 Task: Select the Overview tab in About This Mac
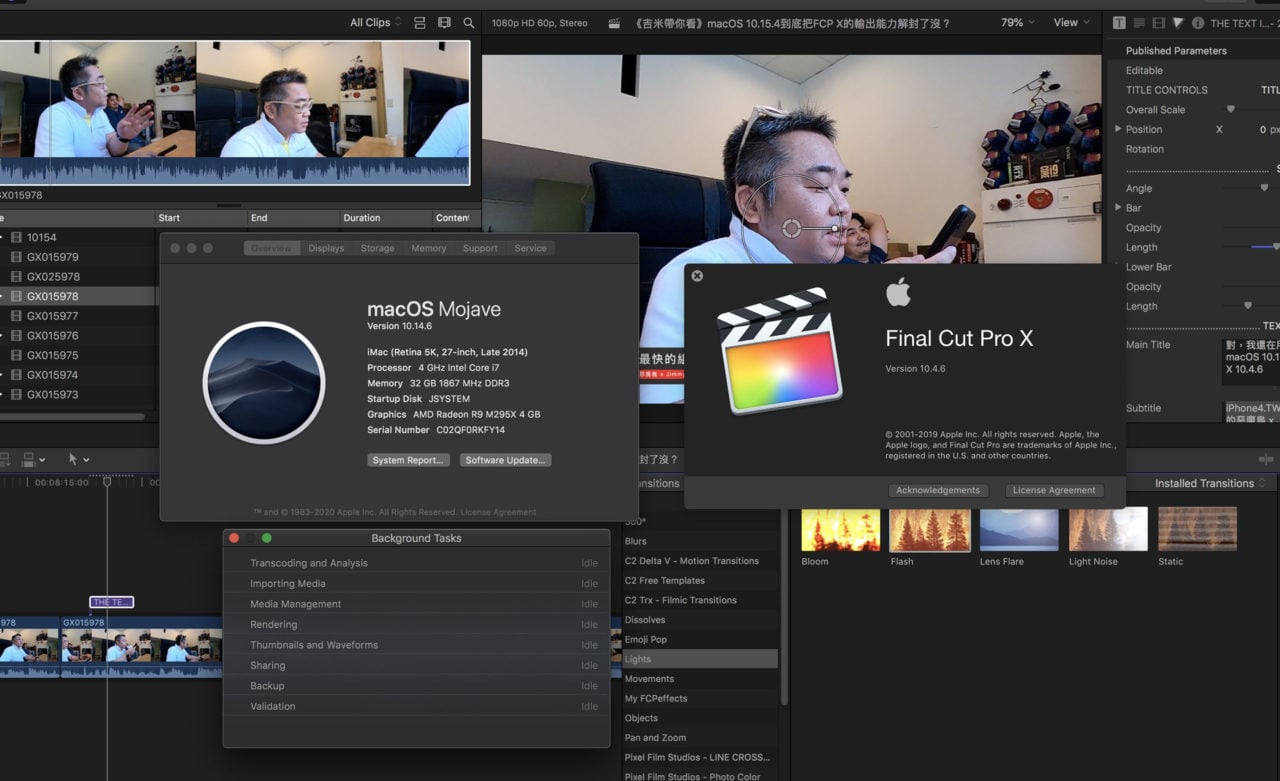(x=271, y=248)
